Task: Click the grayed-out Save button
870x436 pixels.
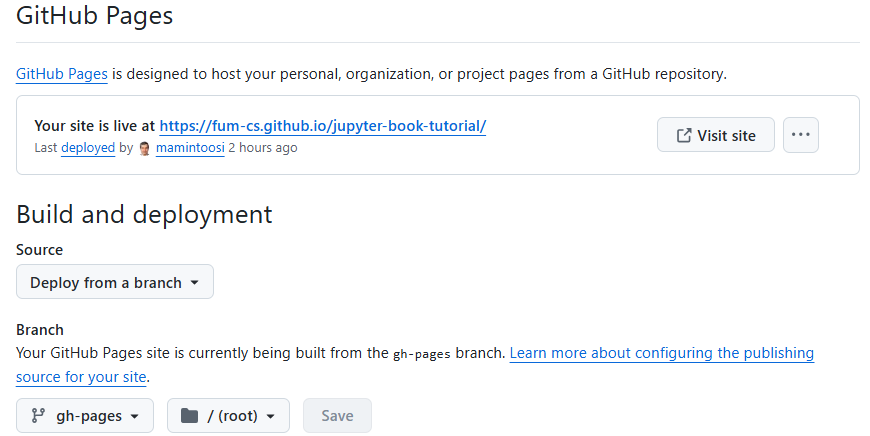Action: [337, 416]
